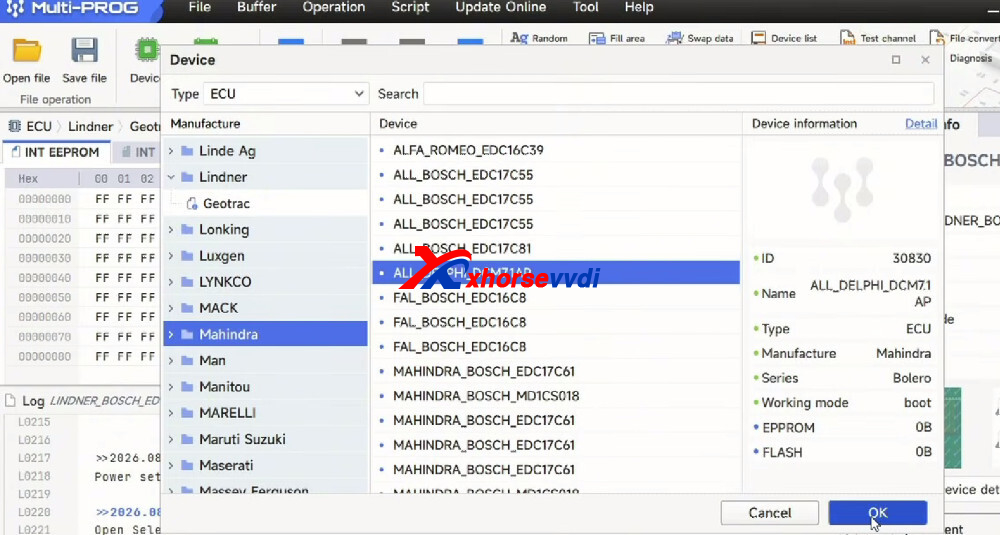Image resolution: width=1000 pixels, height=535 pixels.
Task: Expand the MACK manufacturer
Action: 171,308
